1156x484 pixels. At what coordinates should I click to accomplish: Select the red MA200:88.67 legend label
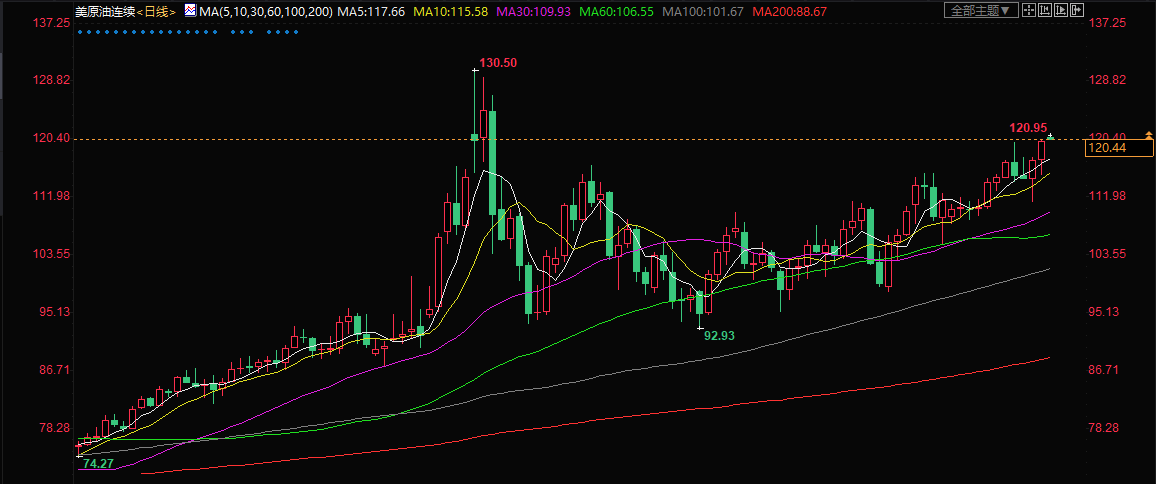click(789, 11)
